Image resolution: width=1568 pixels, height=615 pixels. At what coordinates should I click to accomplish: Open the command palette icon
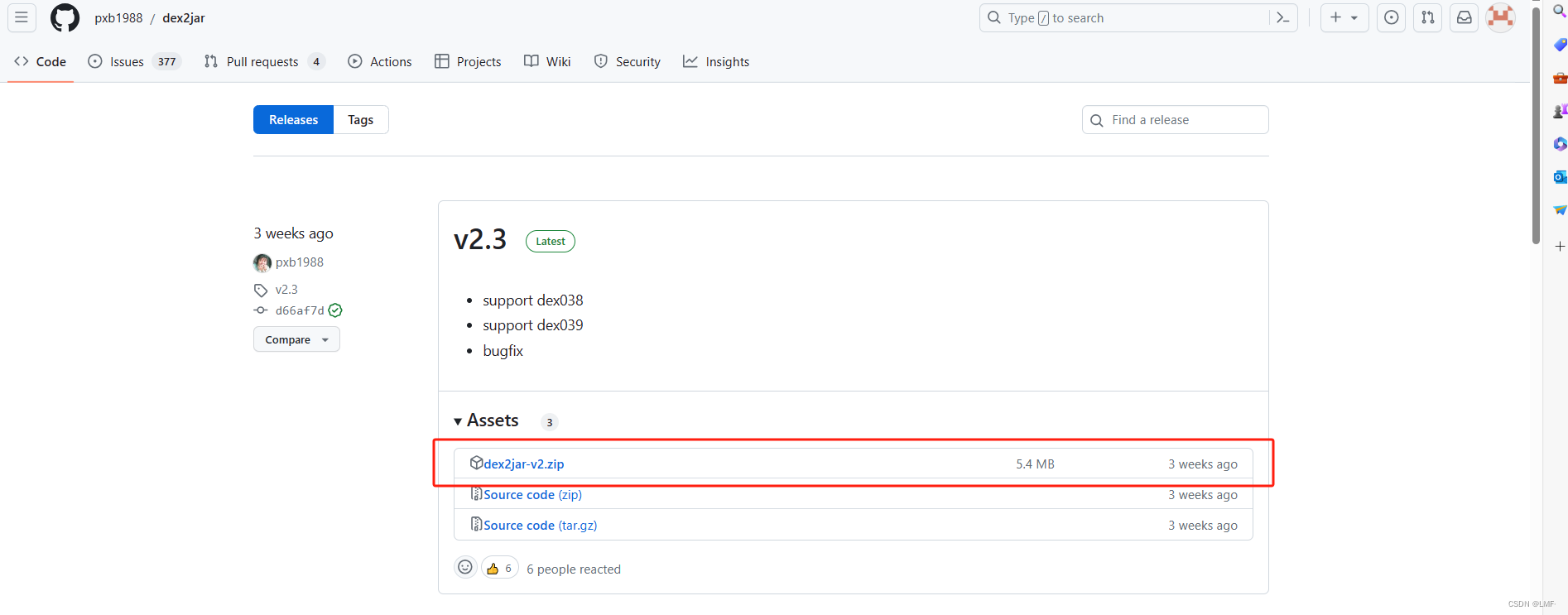click(1283, 17)
